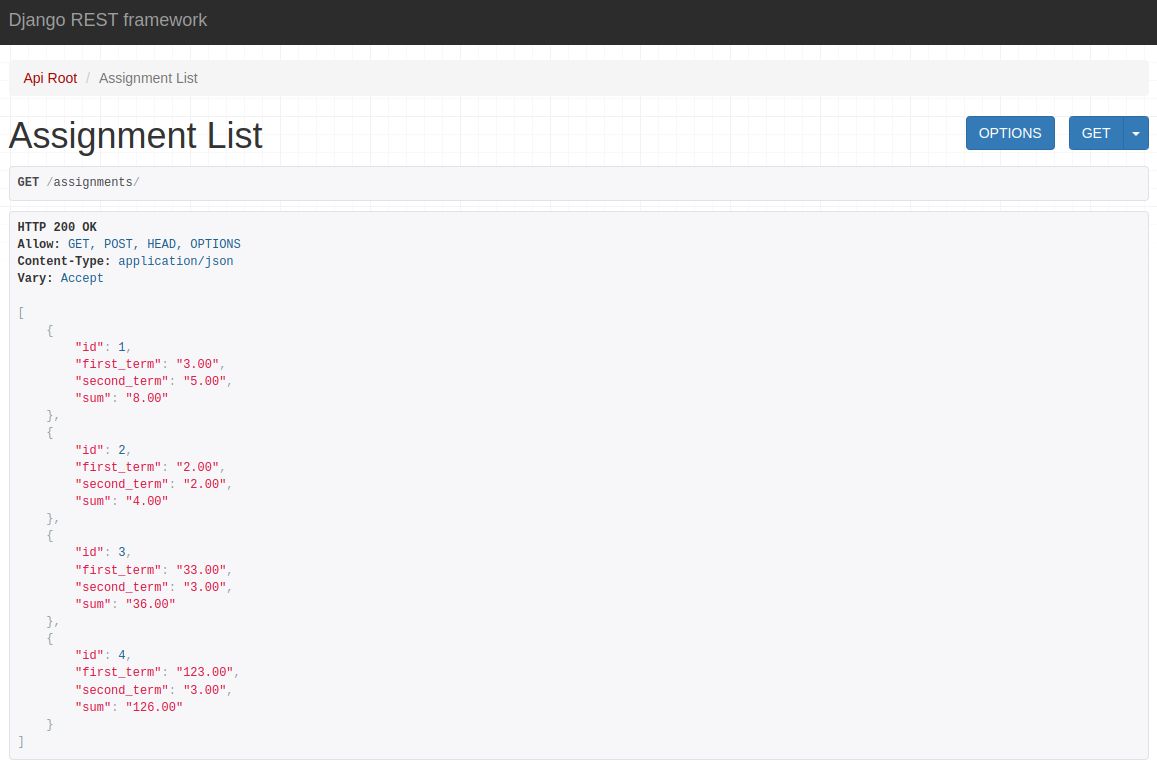
Task: Click the first_term "2.00" line
Action: tap(150, 467)
